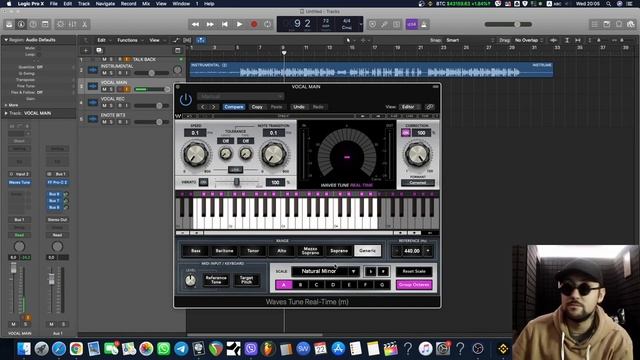Expand the Track VOCAL MAIN disclosure triangle
640x360 pixels.
6,113
